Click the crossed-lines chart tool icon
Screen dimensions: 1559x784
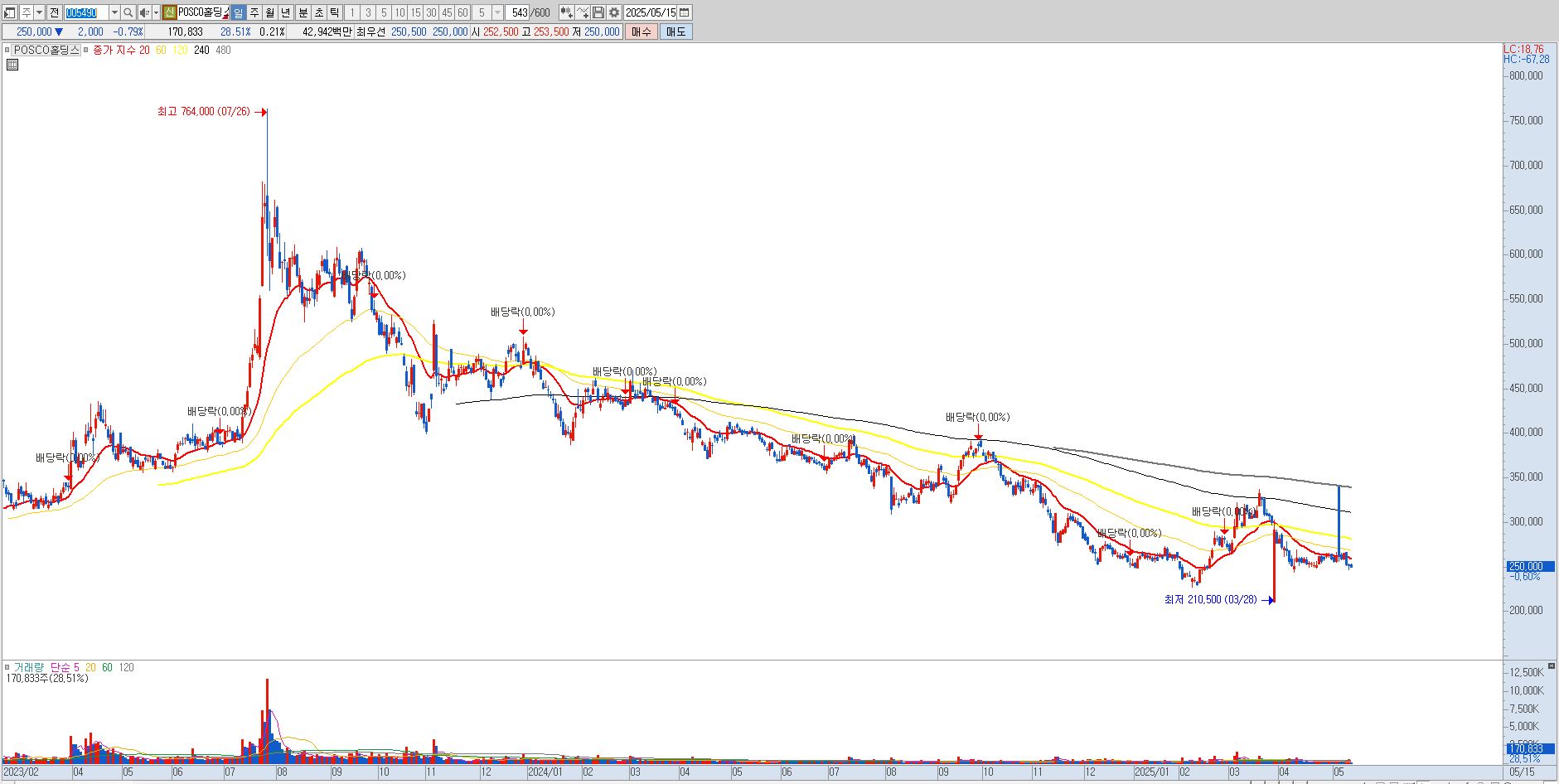583,12
